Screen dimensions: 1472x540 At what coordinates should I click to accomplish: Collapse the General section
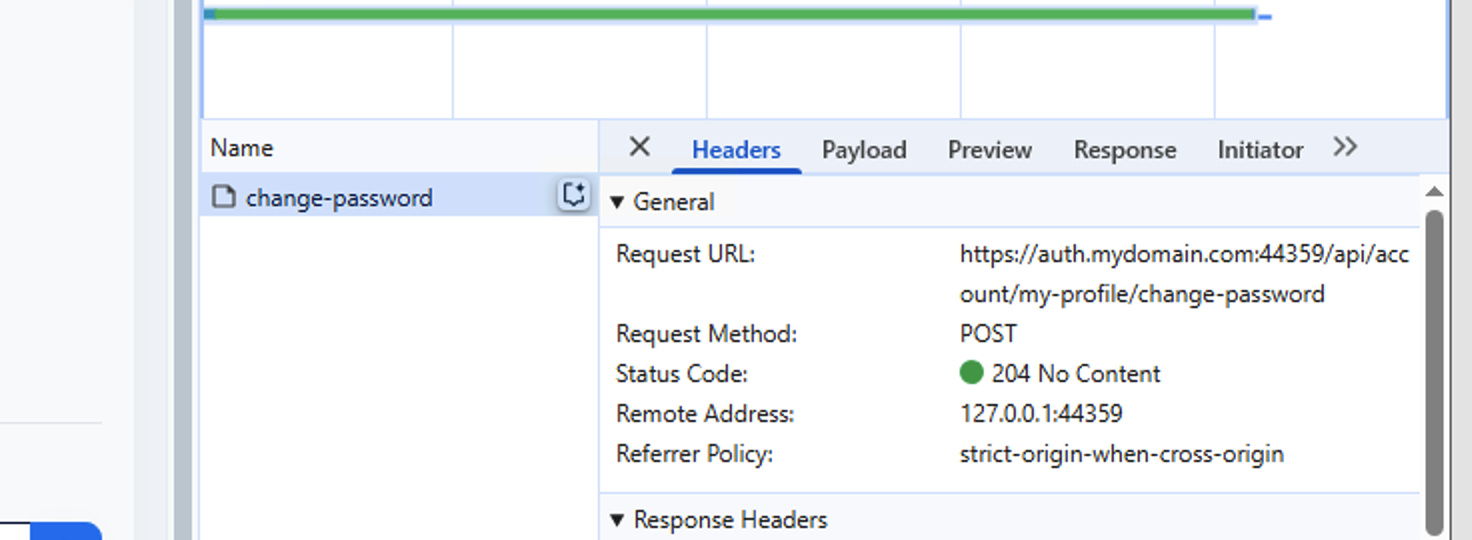point(617,202)
